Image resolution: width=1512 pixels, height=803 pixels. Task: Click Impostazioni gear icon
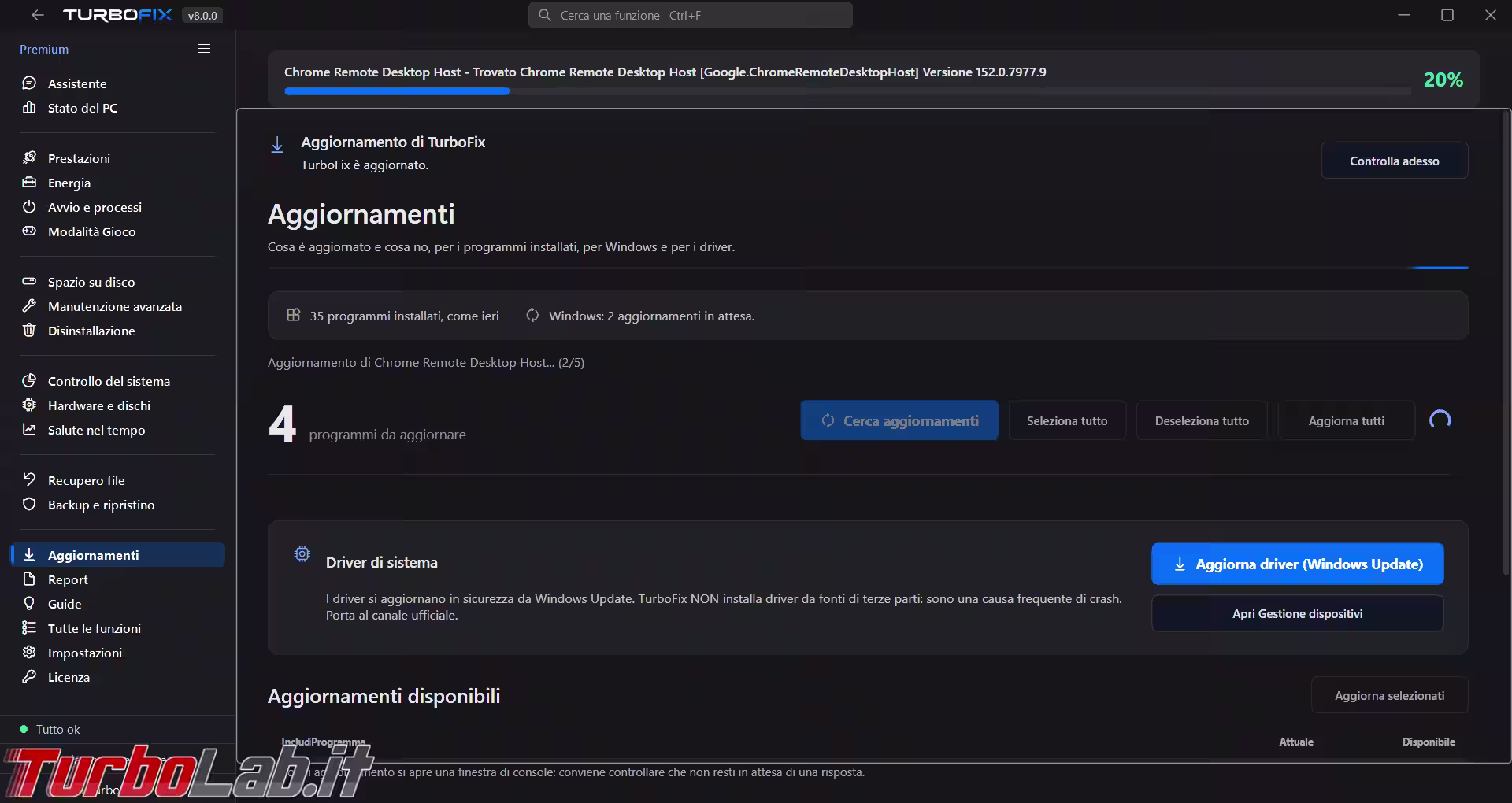click(x=29, y=653)
